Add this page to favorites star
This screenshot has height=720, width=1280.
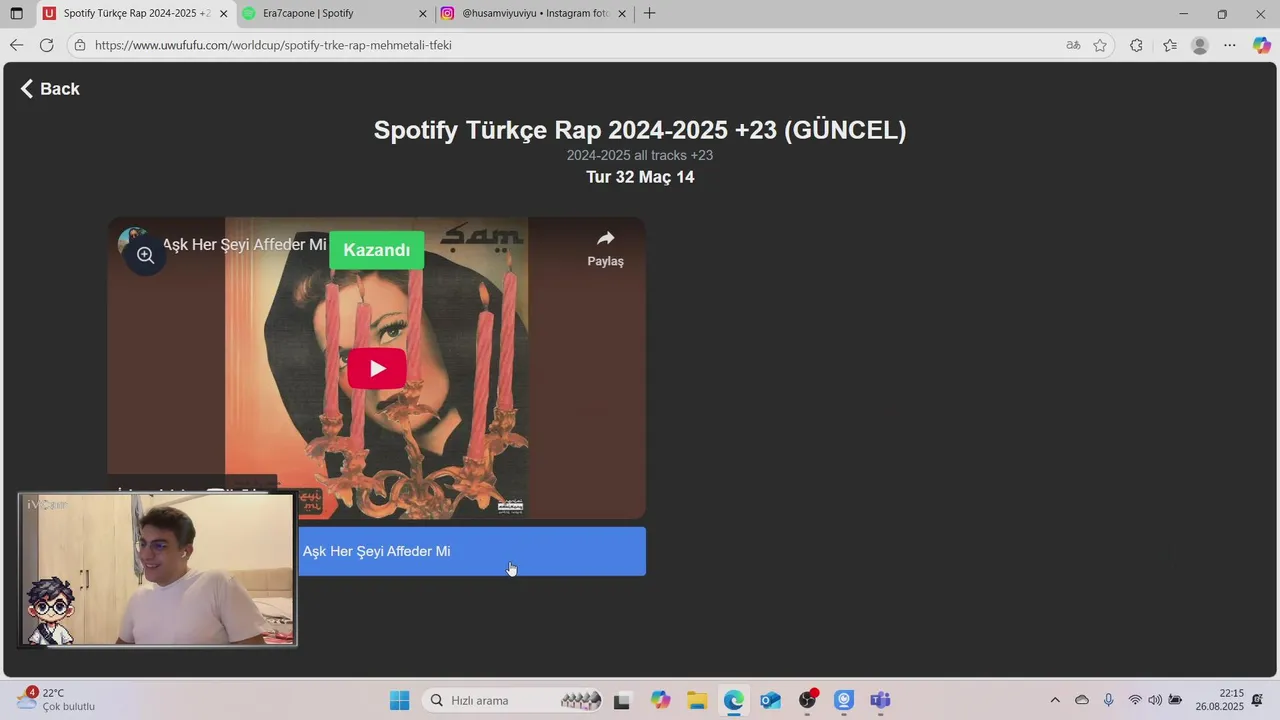(x=1100, y=45)
